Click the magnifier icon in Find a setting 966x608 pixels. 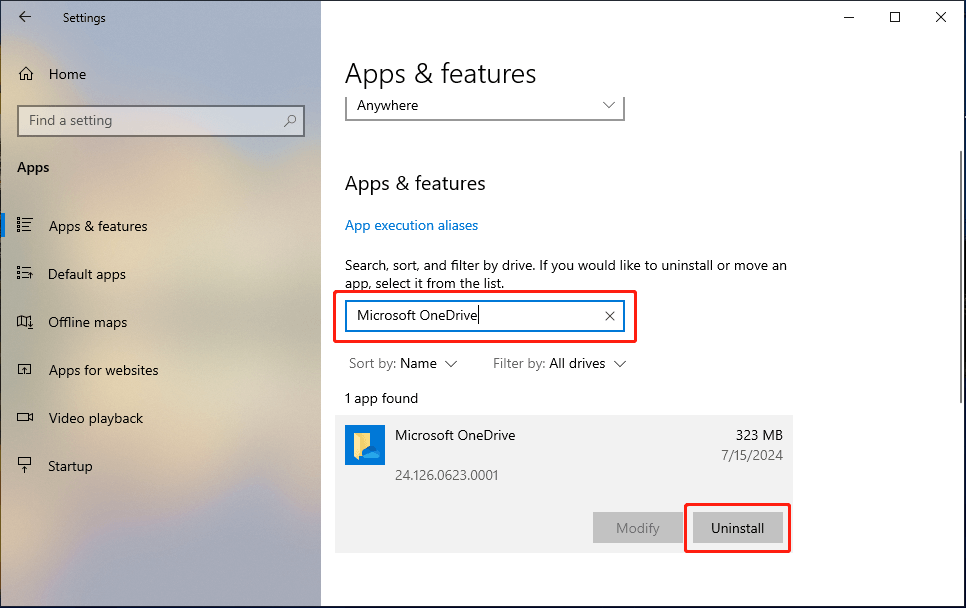click(290, 121)
